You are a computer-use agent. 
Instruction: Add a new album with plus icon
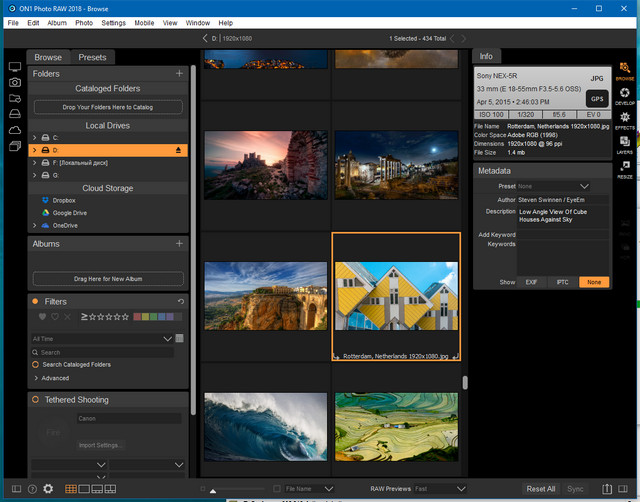(180, 243)
